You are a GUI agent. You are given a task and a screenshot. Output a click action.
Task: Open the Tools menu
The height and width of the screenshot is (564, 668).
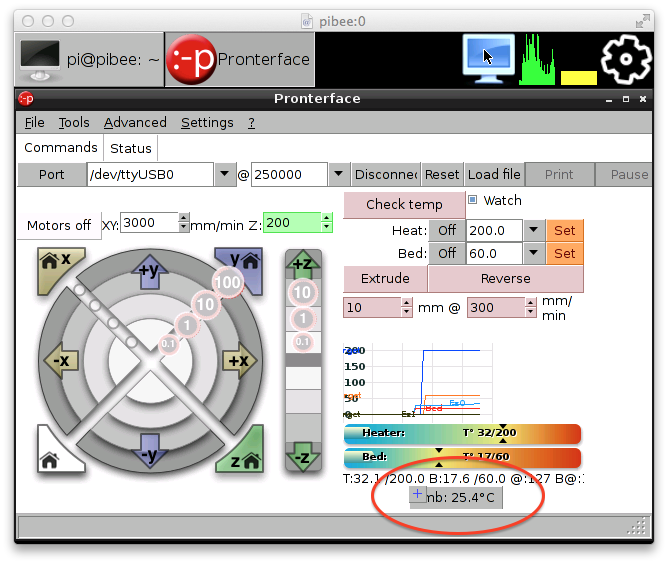pyautogui.click(x=74, y=123)
